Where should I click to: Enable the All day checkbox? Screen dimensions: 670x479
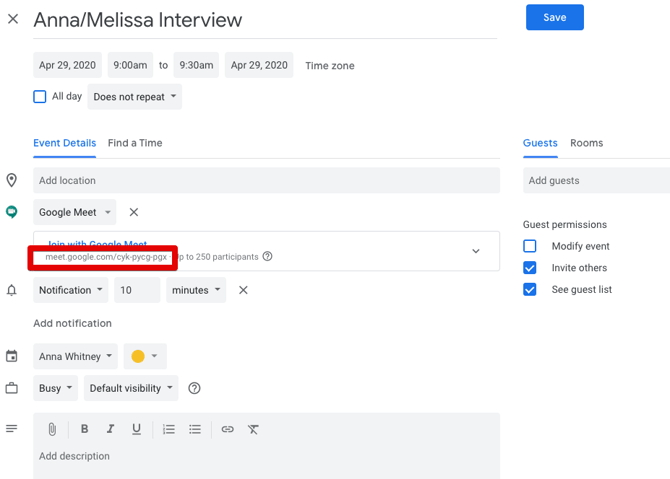pyautogui.click(x=40, y=97)
